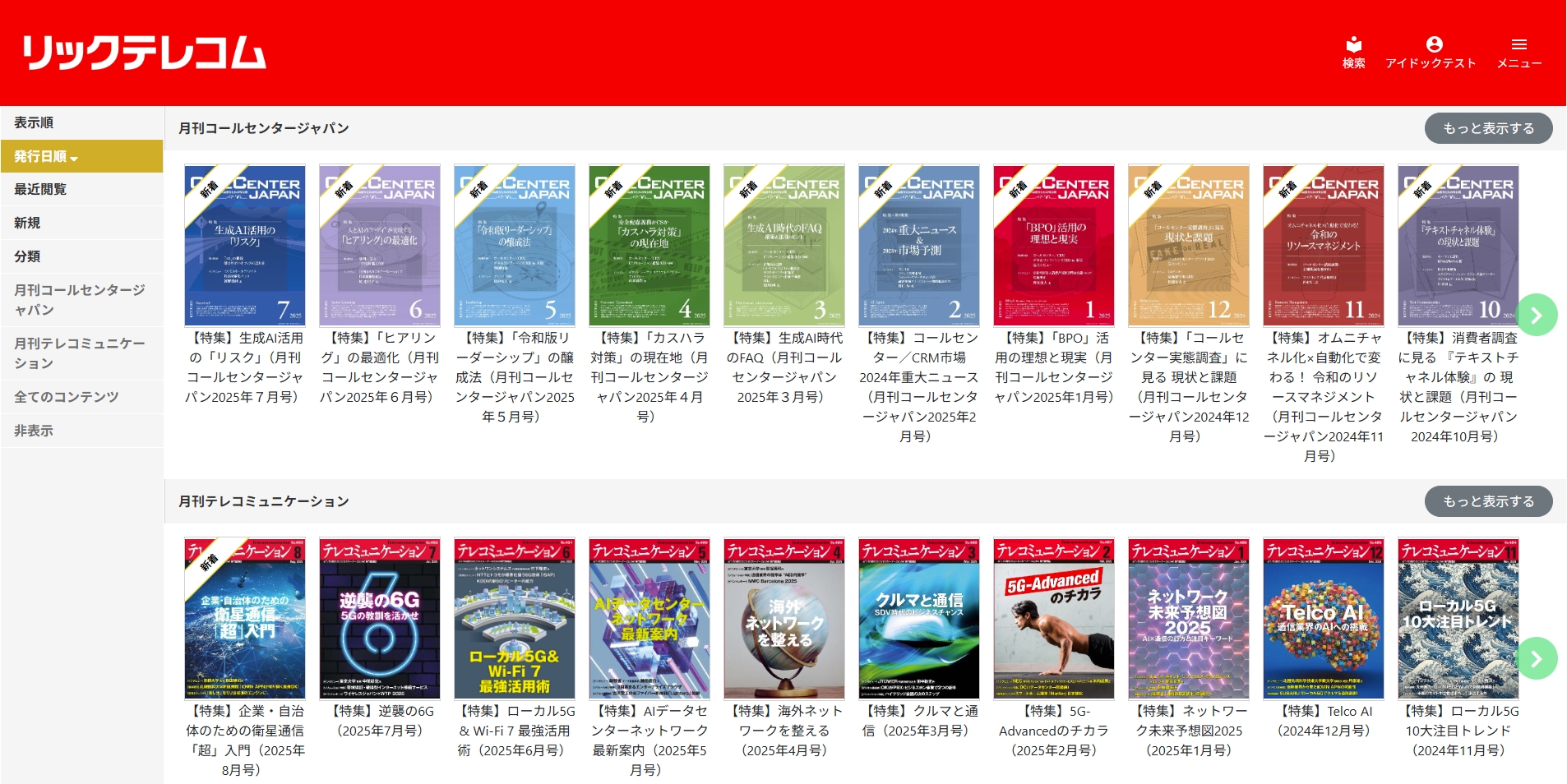Click the 「BPO」活用の理想と現実 title text
The image size is (1567, 784).
(x=1054, y=367)
